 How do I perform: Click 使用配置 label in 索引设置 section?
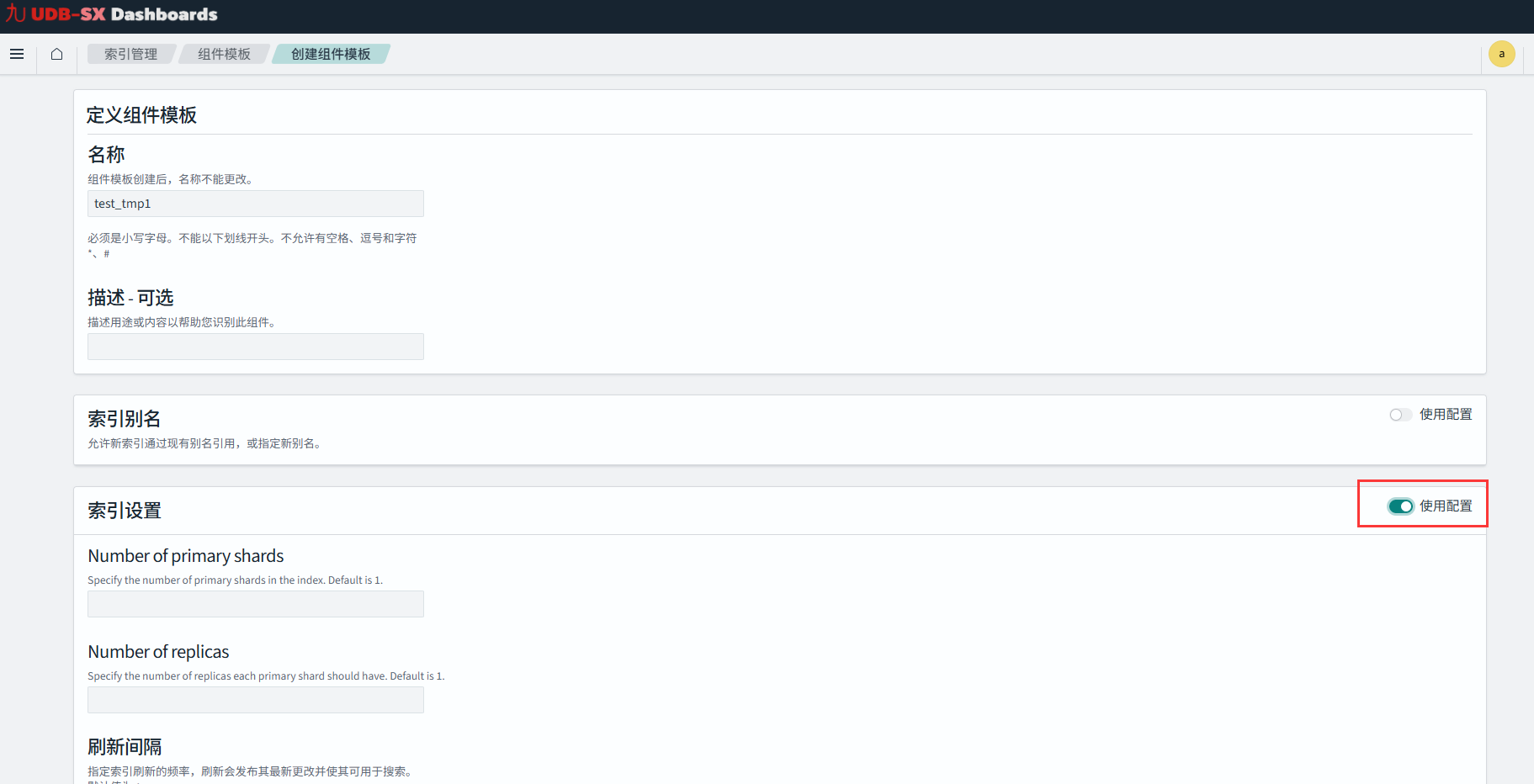point(1446,506)
